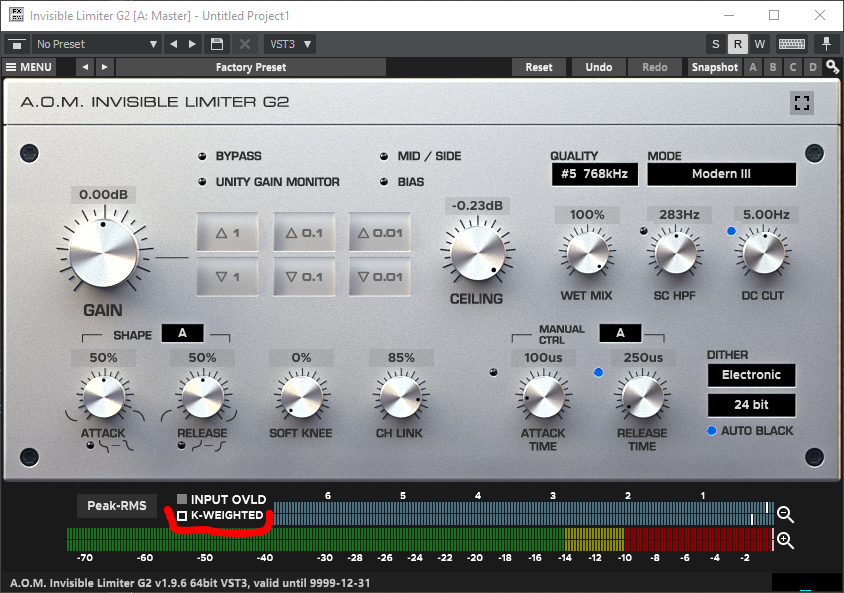The width and height of the screenshot is (844, 593).
Task: Click the DC CUT knob
Action: pos(763,253)
